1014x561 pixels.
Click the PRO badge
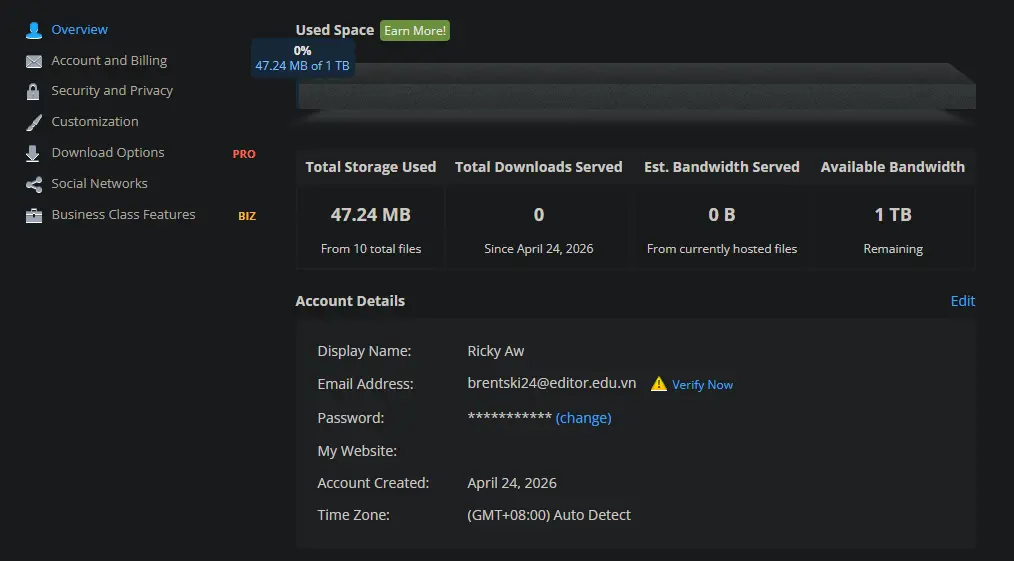244,154
